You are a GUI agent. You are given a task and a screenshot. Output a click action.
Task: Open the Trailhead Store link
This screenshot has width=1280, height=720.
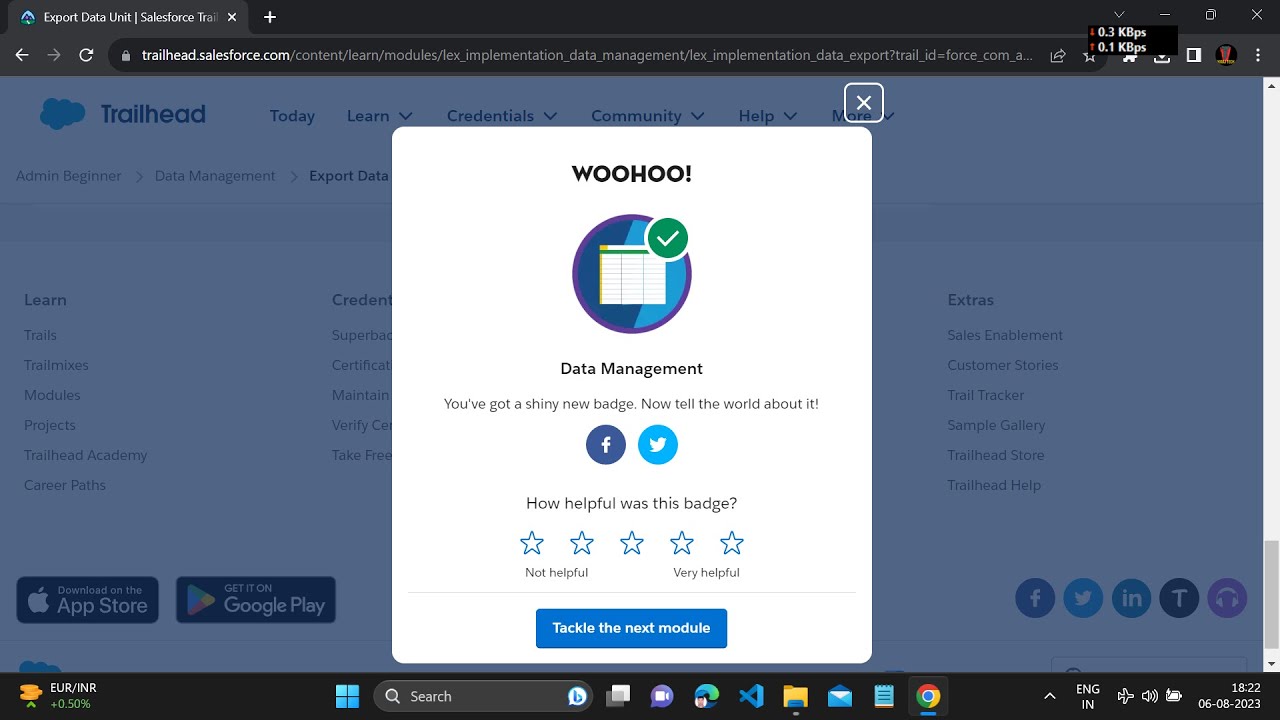pos(996,455)
